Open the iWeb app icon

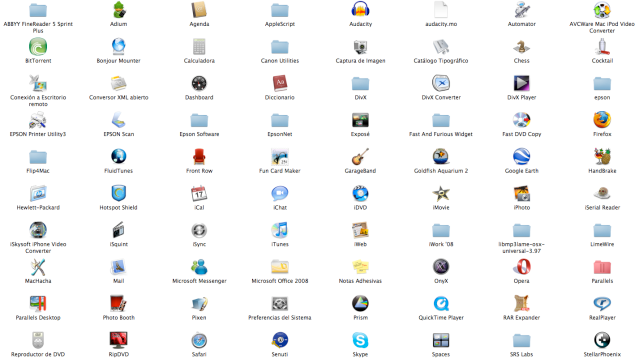tap(360, 230)
